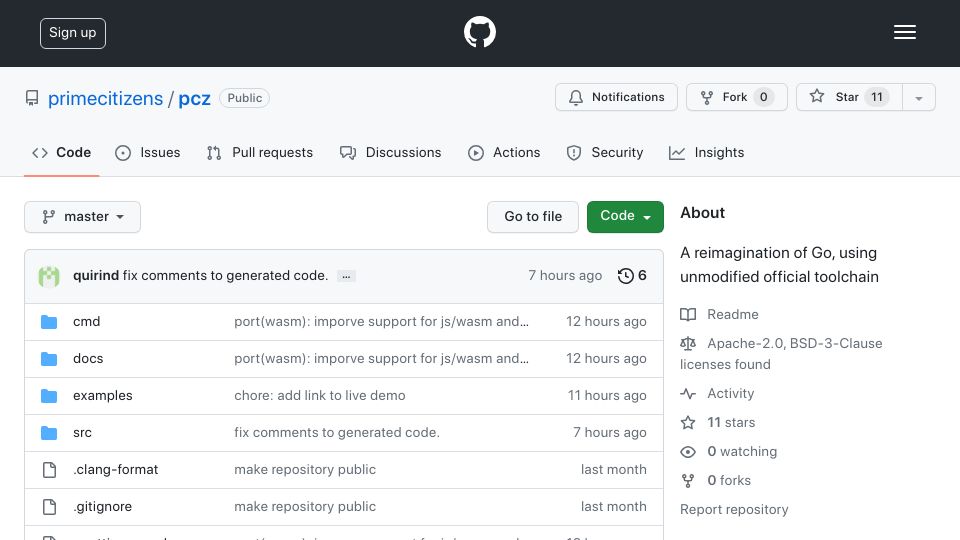Click the Activity pulse icon
Viewport: 960px width, 540px height.
pyautogui.click(x=688, y=394)
